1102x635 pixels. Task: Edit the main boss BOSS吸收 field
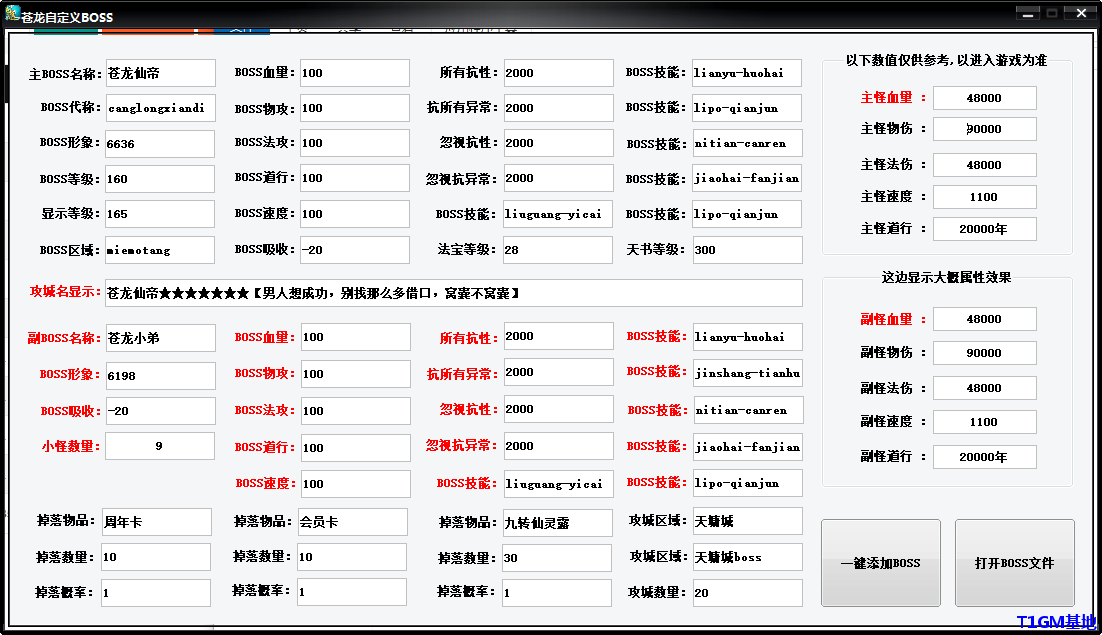coord(355,250)
